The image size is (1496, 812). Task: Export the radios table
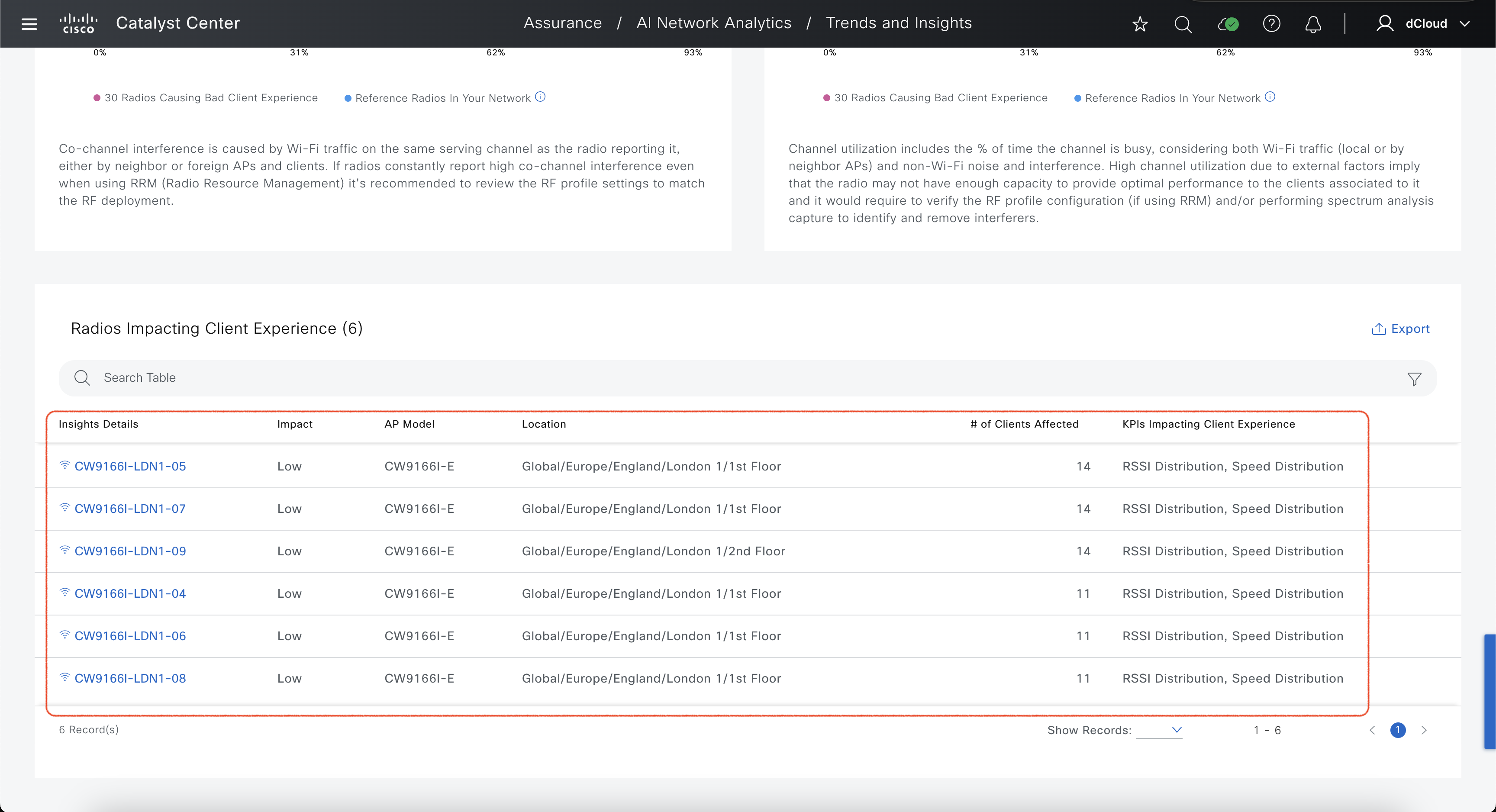click(1400, 329)
